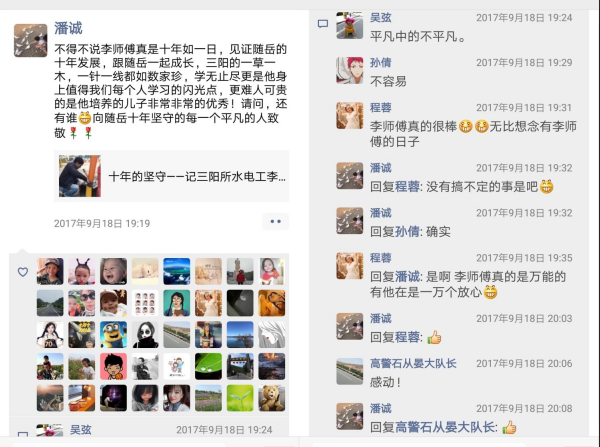This screenshot has width=600, height=447.
Task: Click commenter name 吴弦 in right panel
Action: pyautogui.click(x=381, y=17)
